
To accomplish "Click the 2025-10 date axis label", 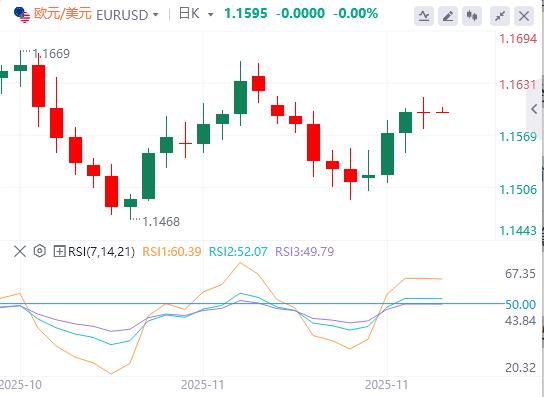I will pos(21,385).
